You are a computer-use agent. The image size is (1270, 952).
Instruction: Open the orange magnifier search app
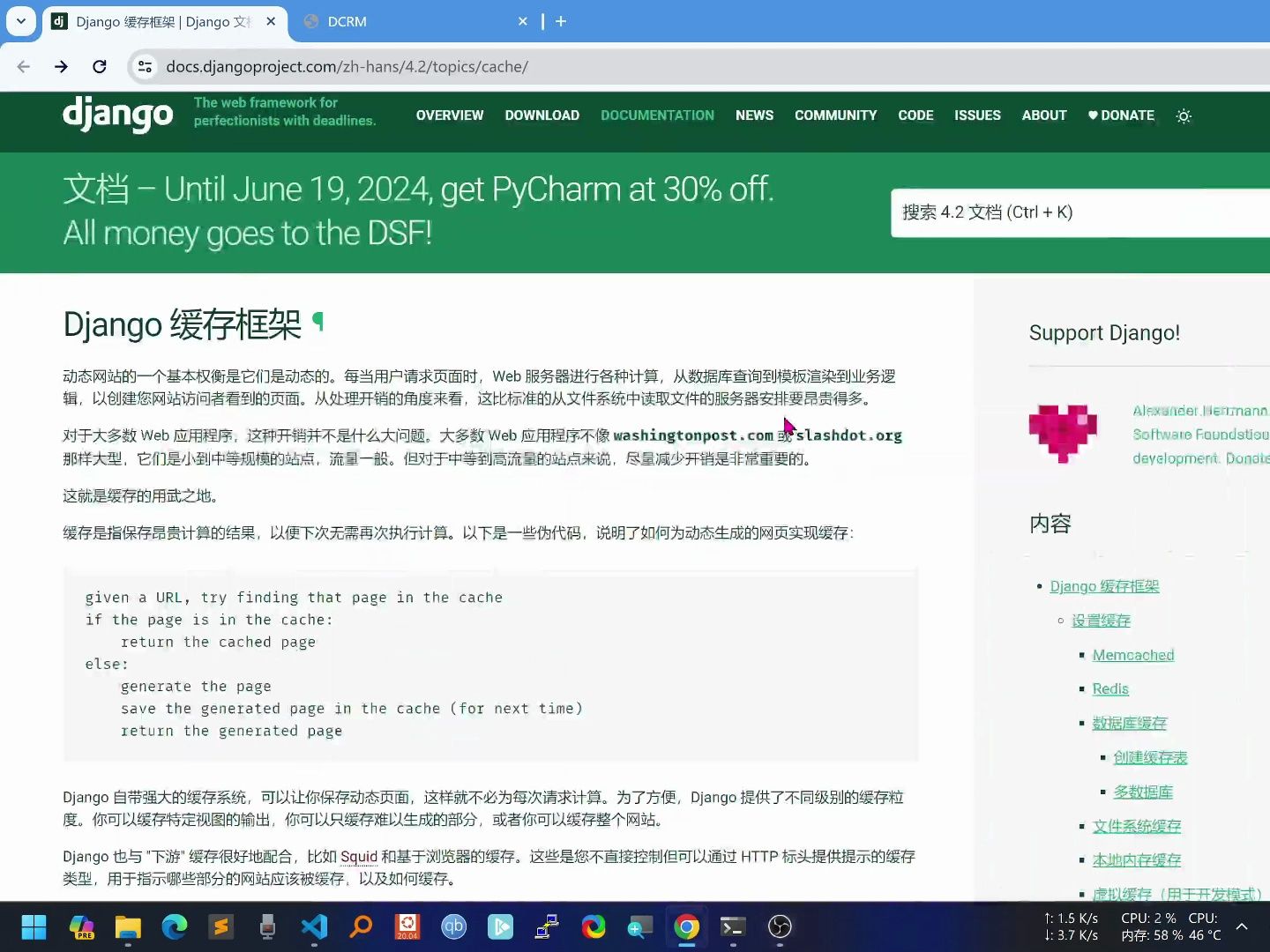[x=361, y=926]
